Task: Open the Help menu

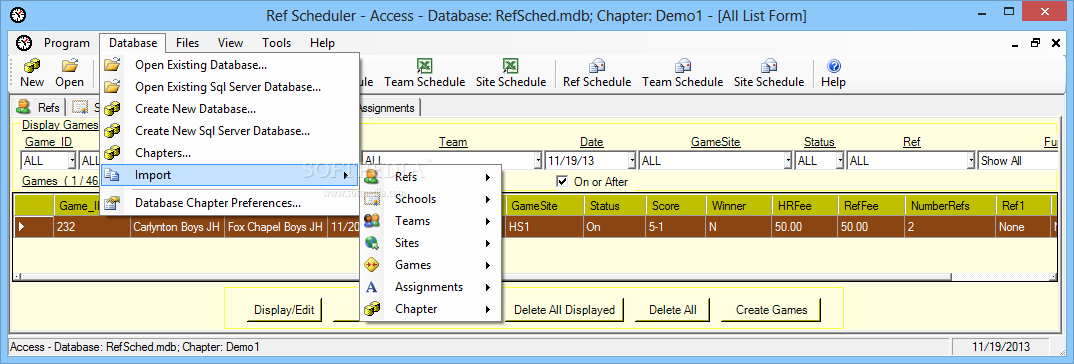Action: (322, 43)
